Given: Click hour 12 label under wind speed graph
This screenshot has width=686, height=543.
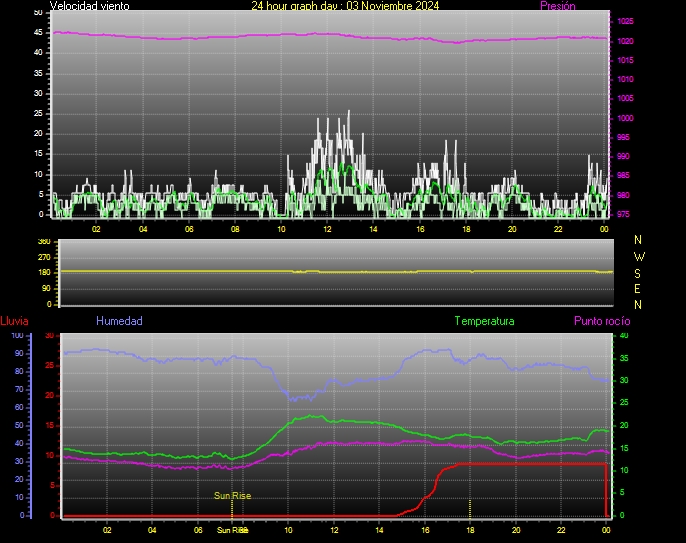Looking at the screenshot, I should [x=327, y=229].
